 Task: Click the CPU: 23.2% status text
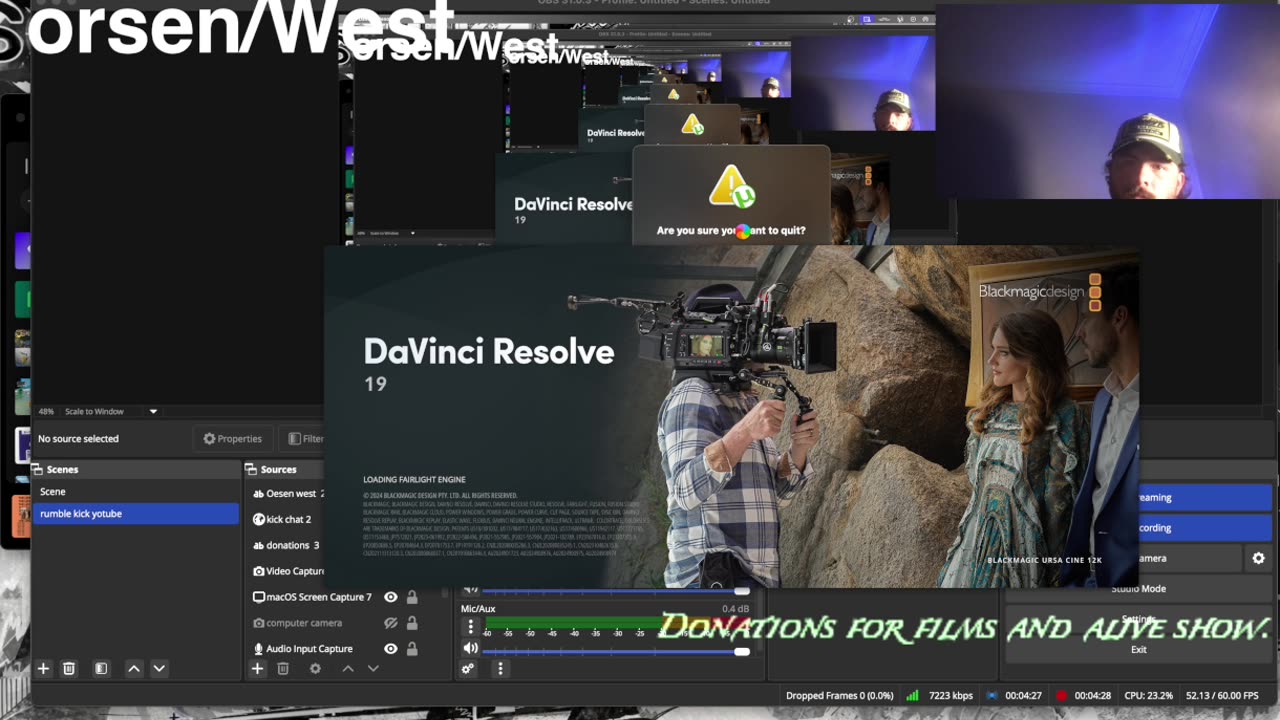pos(1149,696)
